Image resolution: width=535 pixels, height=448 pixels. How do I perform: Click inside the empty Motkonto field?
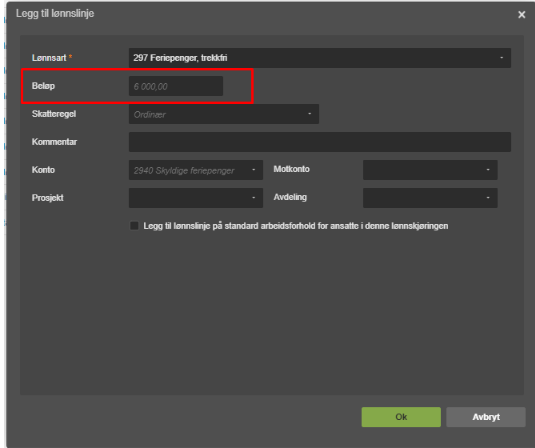423,170
